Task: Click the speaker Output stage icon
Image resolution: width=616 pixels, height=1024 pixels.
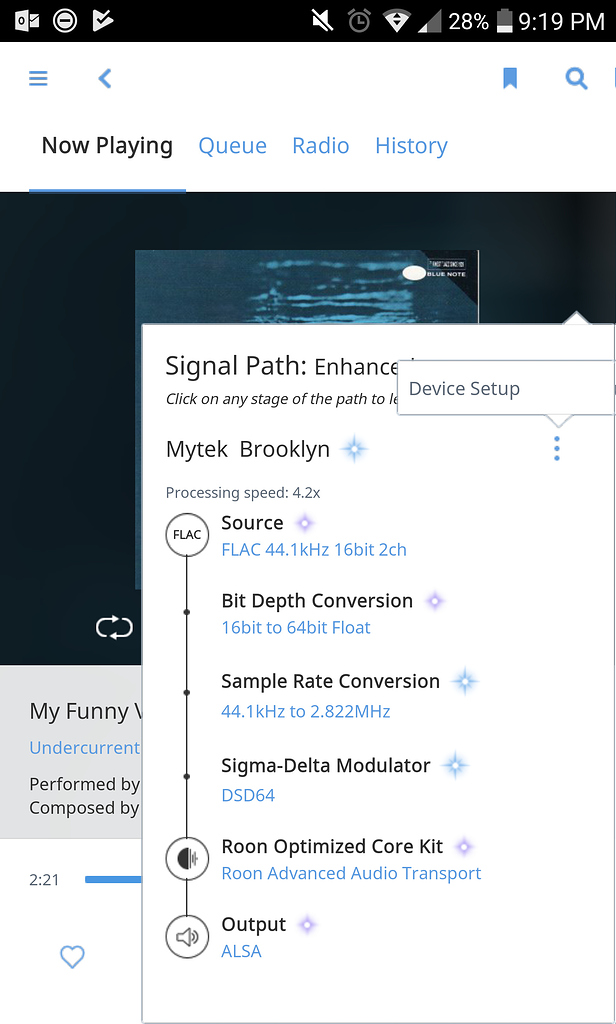Action: click(187, 936)
